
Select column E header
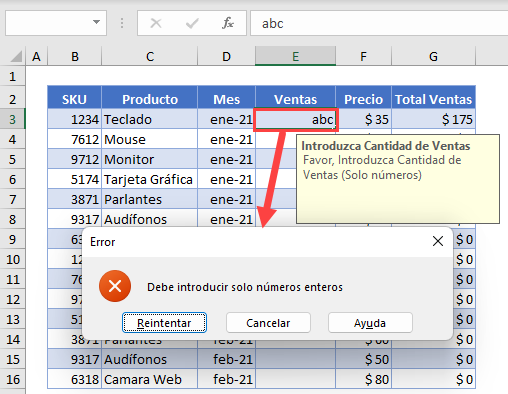295,56
